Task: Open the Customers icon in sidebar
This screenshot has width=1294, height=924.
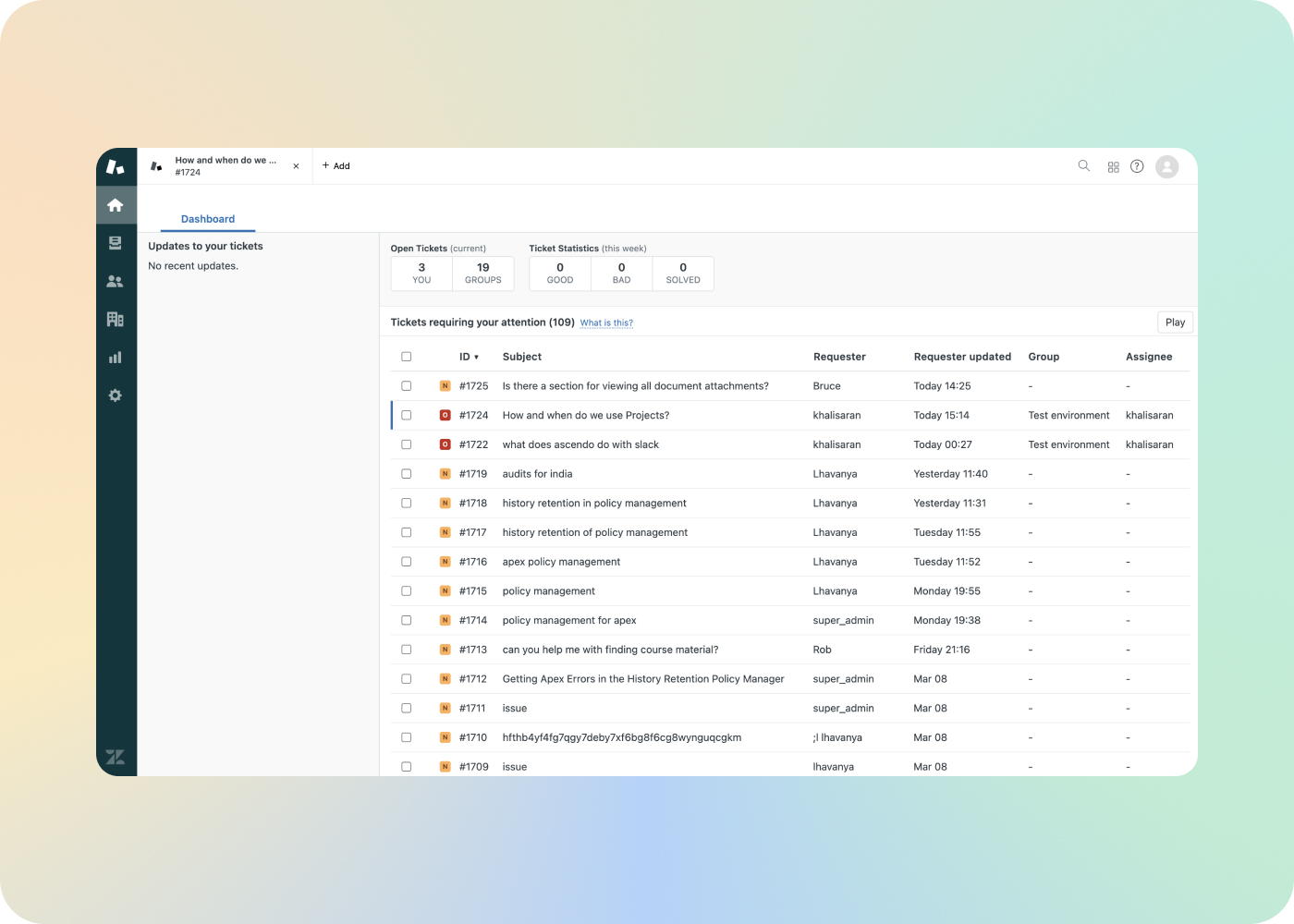Action: pyautogui.click(x=116, y=281)
